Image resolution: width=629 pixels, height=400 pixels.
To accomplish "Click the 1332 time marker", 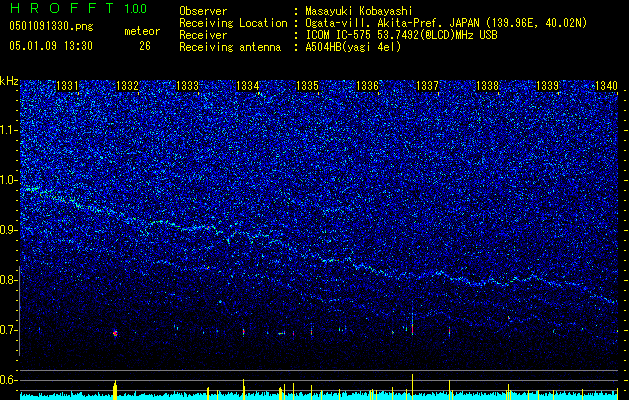I will (x=127, y=85).
